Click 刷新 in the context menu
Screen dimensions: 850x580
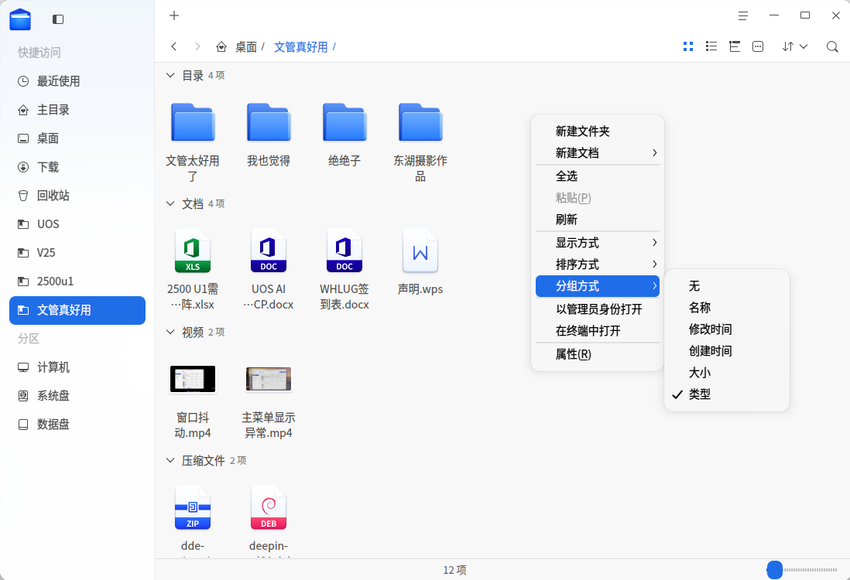tap(567, 219)
